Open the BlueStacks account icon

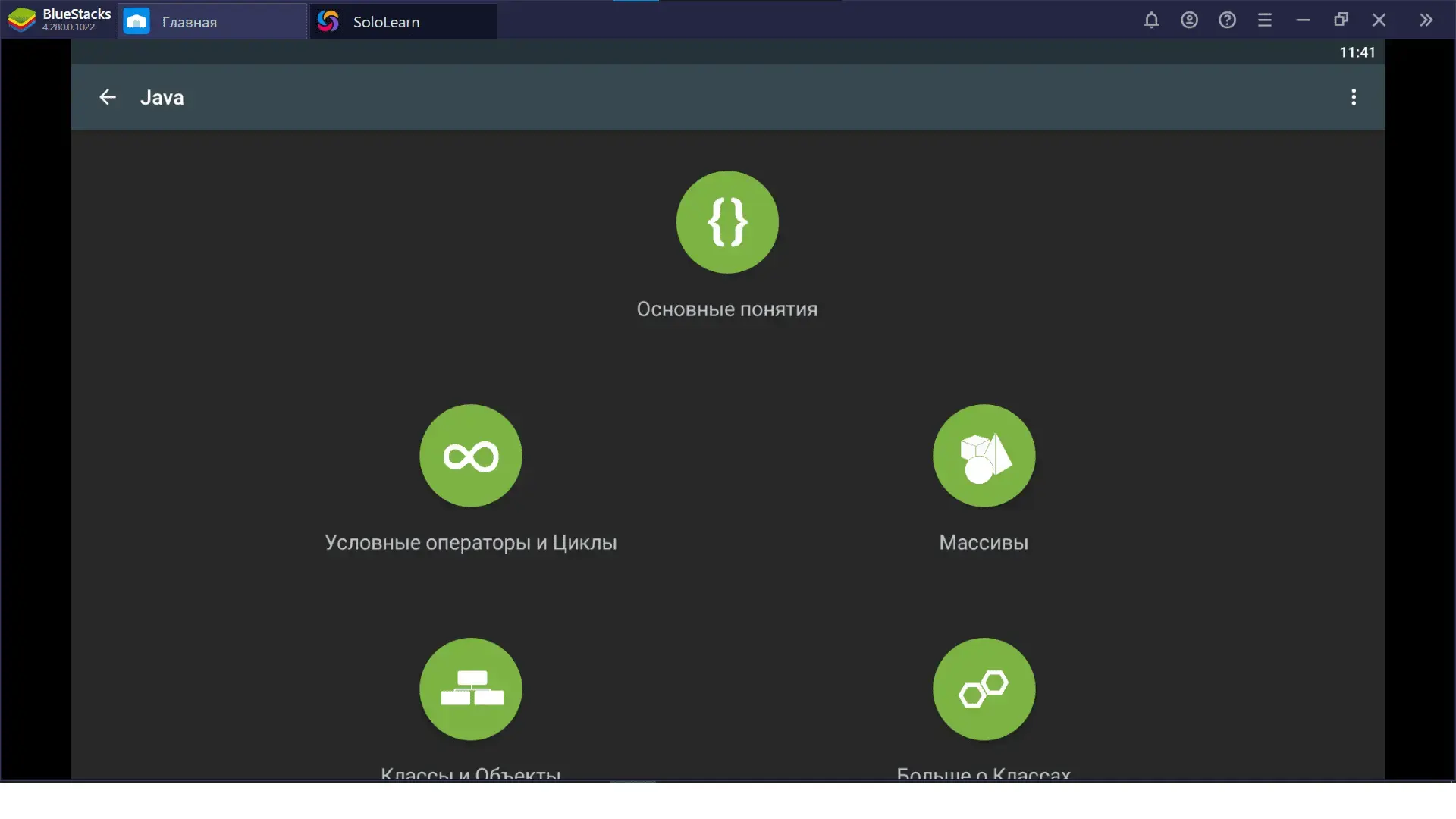pyautogui.click(x=1189, y=20)
